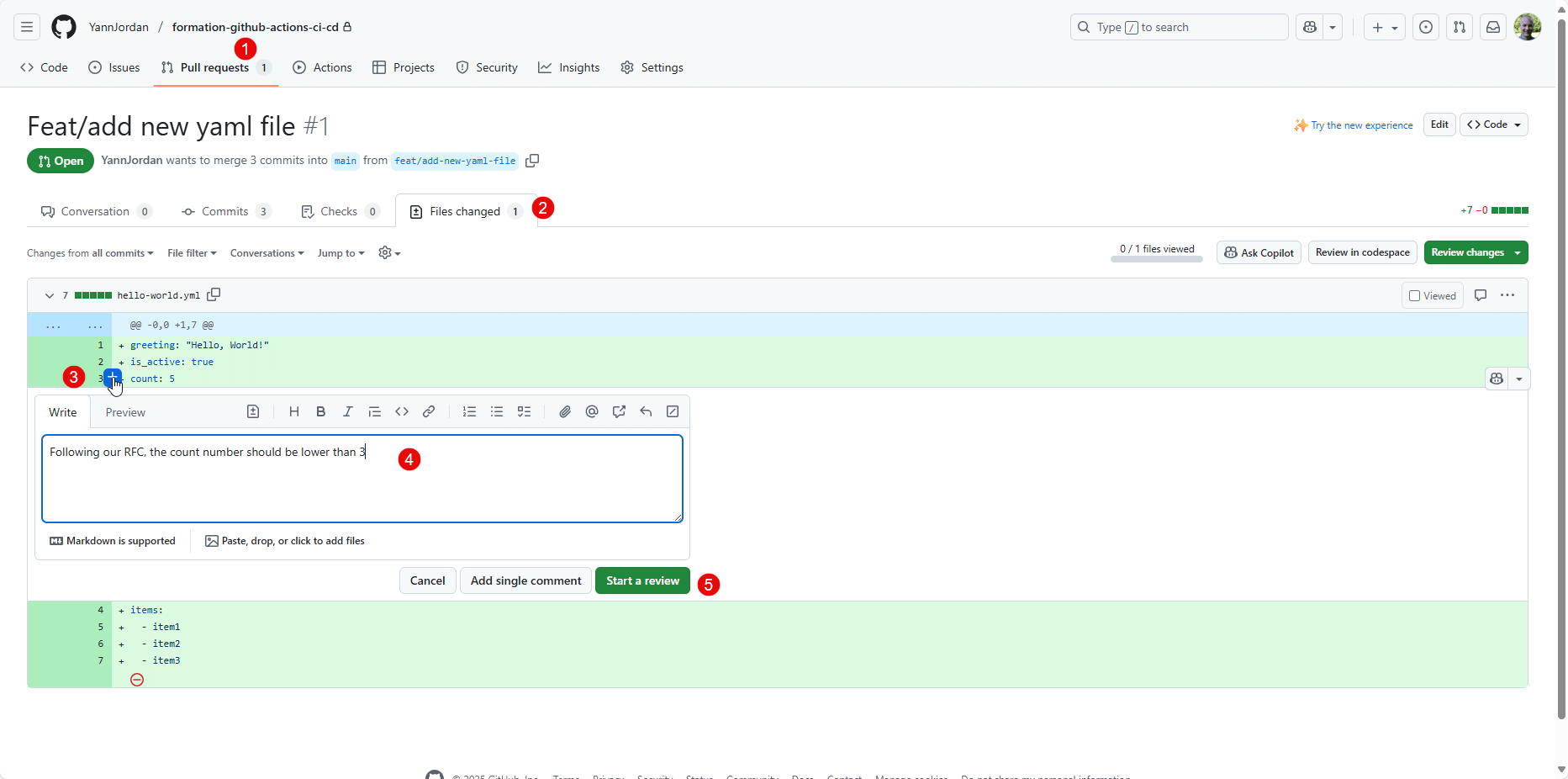Toggle bold formatting in the comment toolbar
The height and width of the screenshot is (779, 1568).
320,411
